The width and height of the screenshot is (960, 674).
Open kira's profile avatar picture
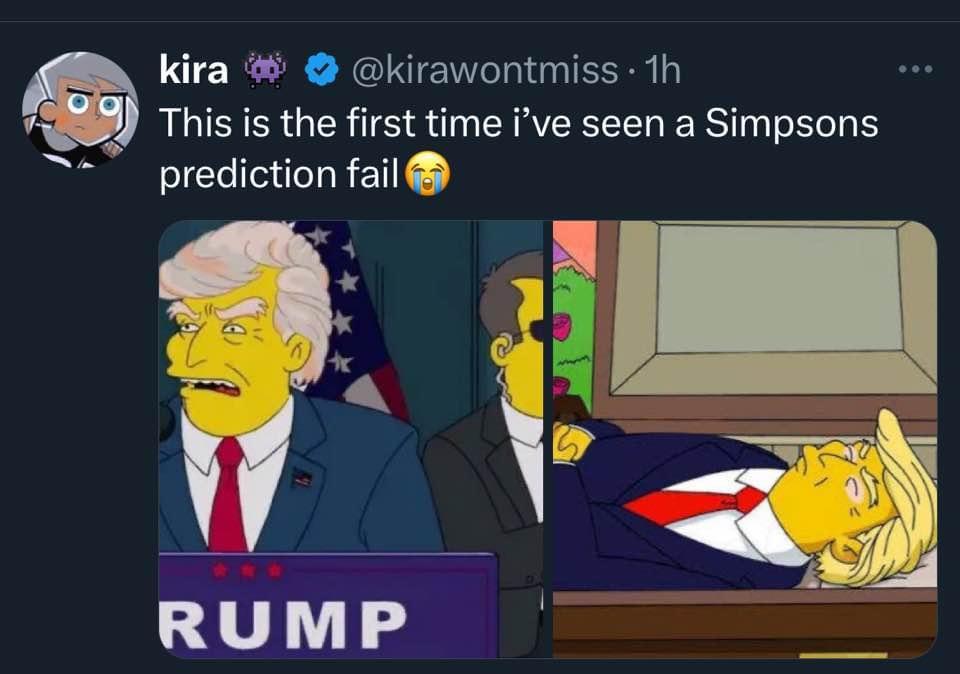80,110
